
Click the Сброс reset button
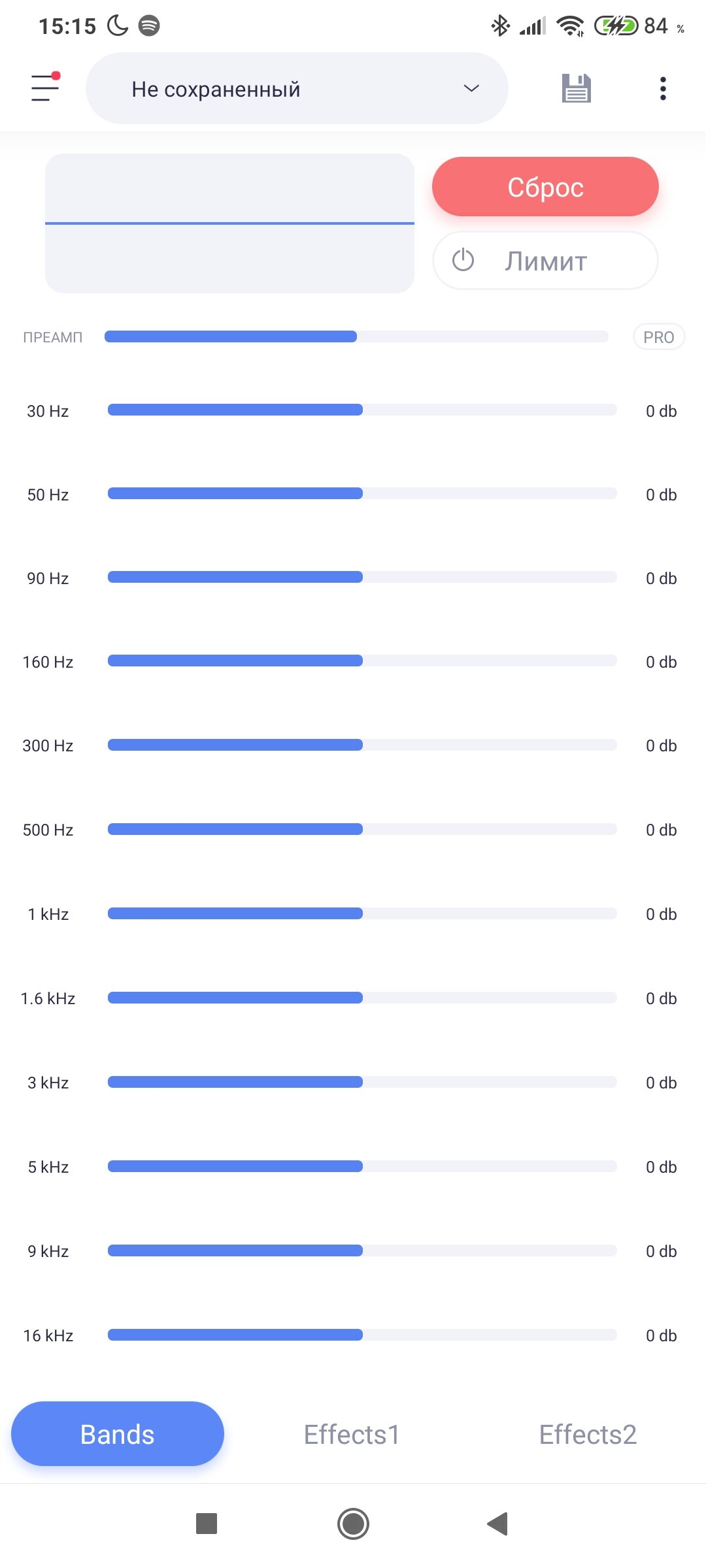point(545,187)
